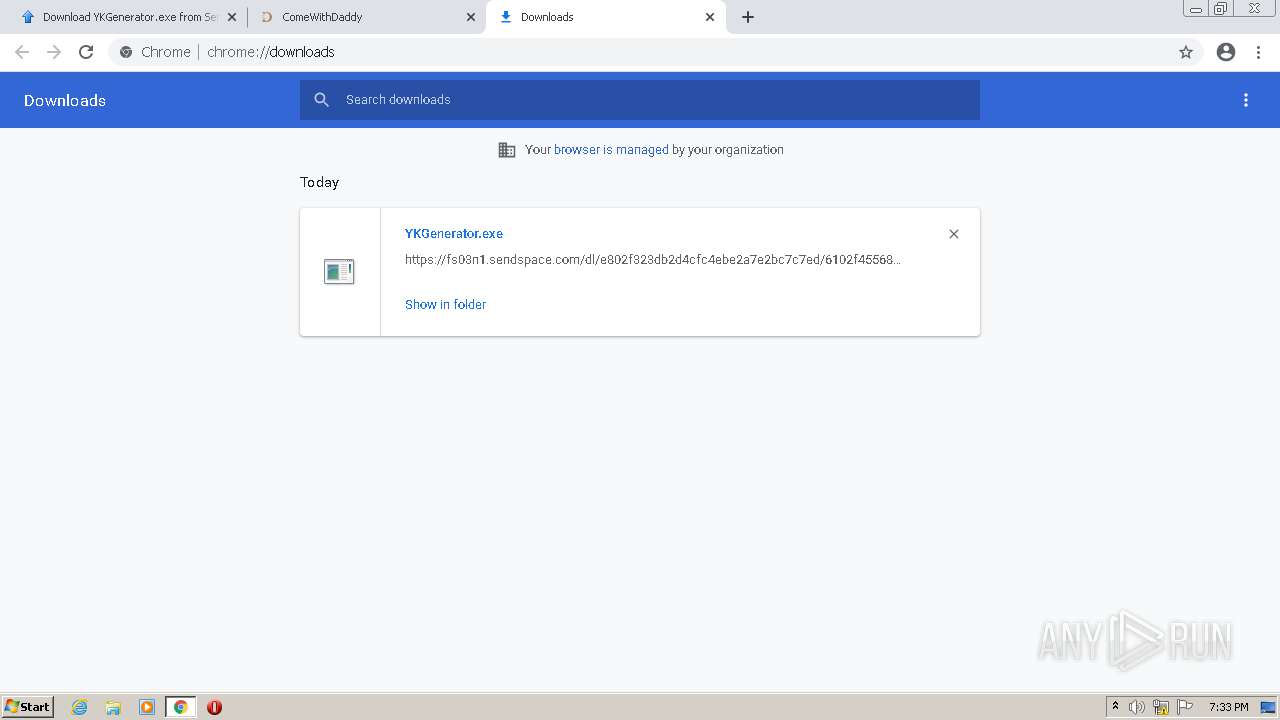Show hidden system tray icons
The height and width of the screenshot is (720, 1280).
(x=1116, y=707)
